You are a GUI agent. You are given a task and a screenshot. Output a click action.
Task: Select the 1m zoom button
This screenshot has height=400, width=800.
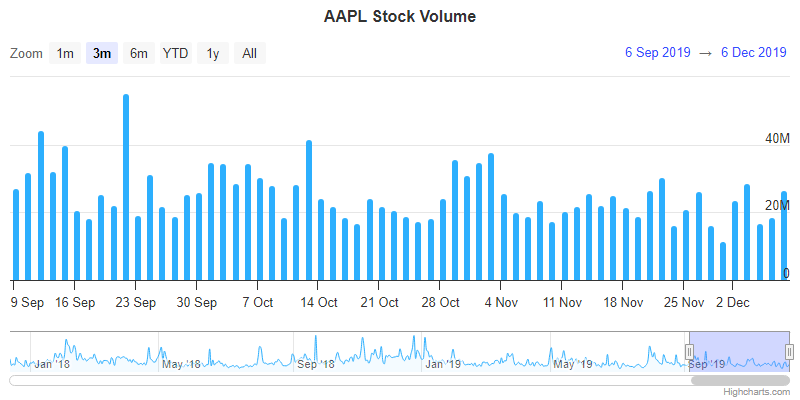coord(65,53)
